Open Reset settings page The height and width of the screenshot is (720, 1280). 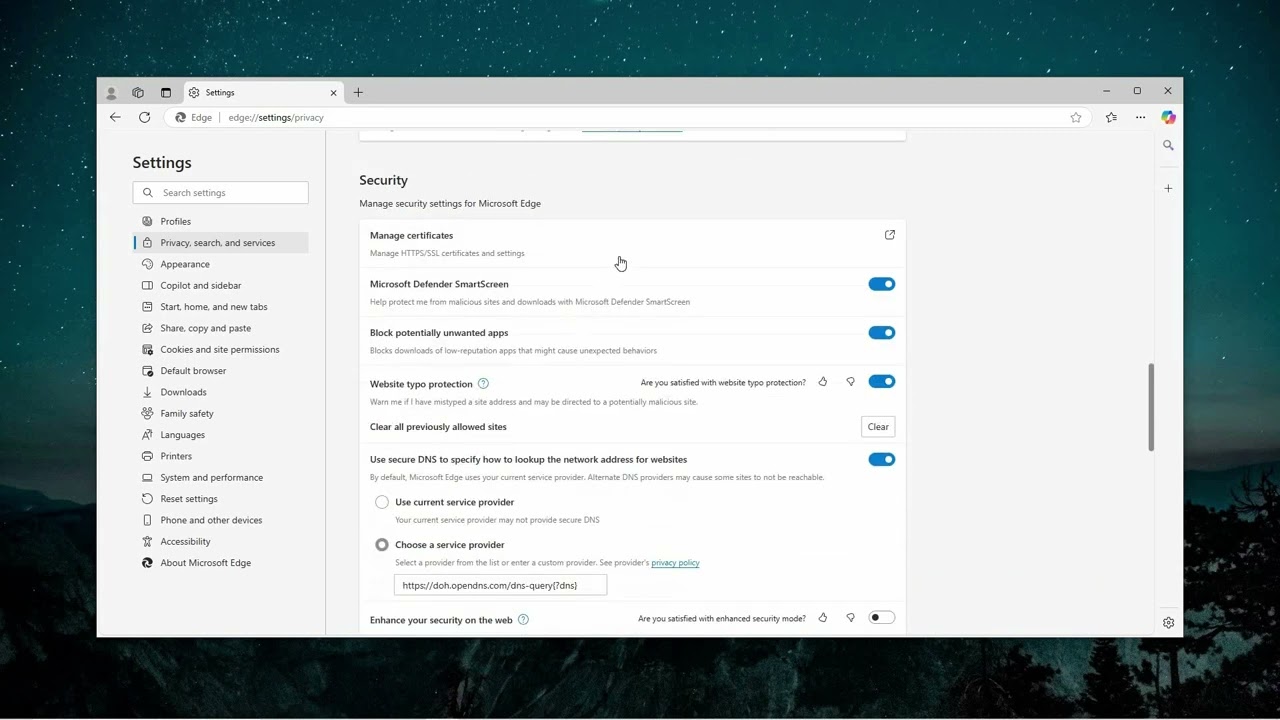220,499
